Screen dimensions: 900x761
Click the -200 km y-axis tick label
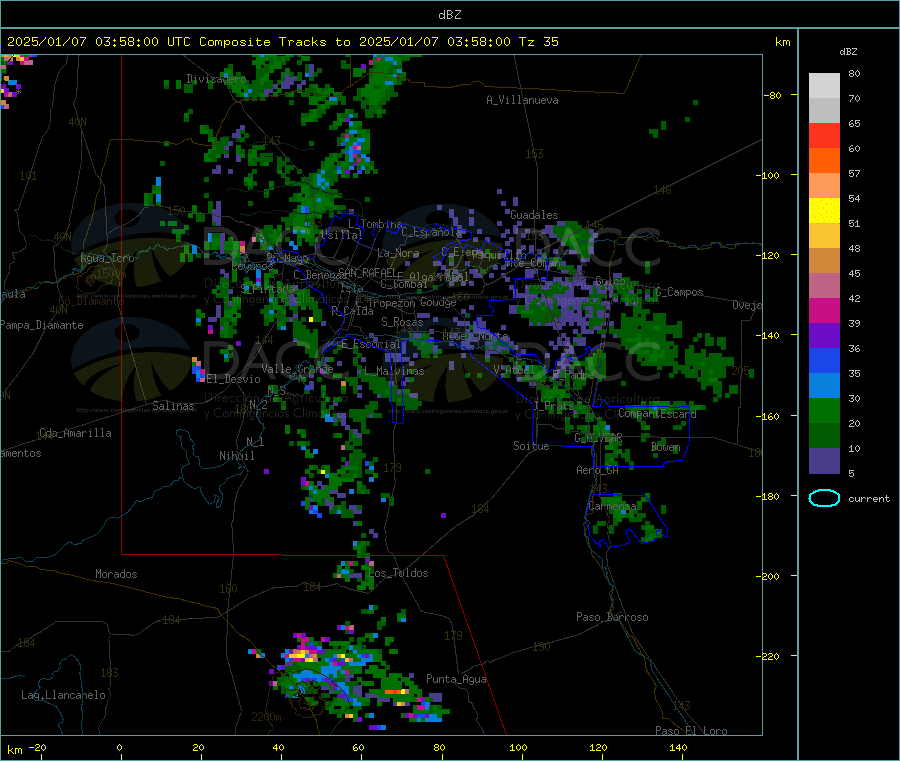coord(767,576)
